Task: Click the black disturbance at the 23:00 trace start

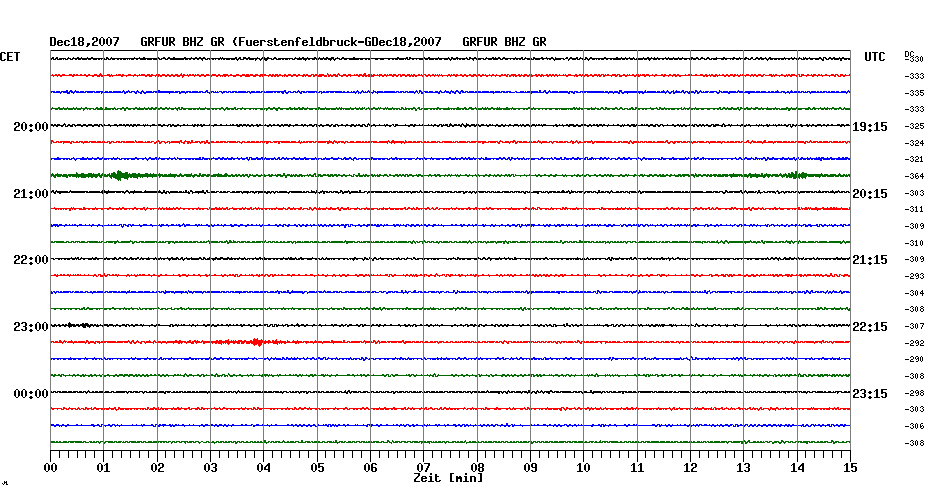Action: click(78, 324)
